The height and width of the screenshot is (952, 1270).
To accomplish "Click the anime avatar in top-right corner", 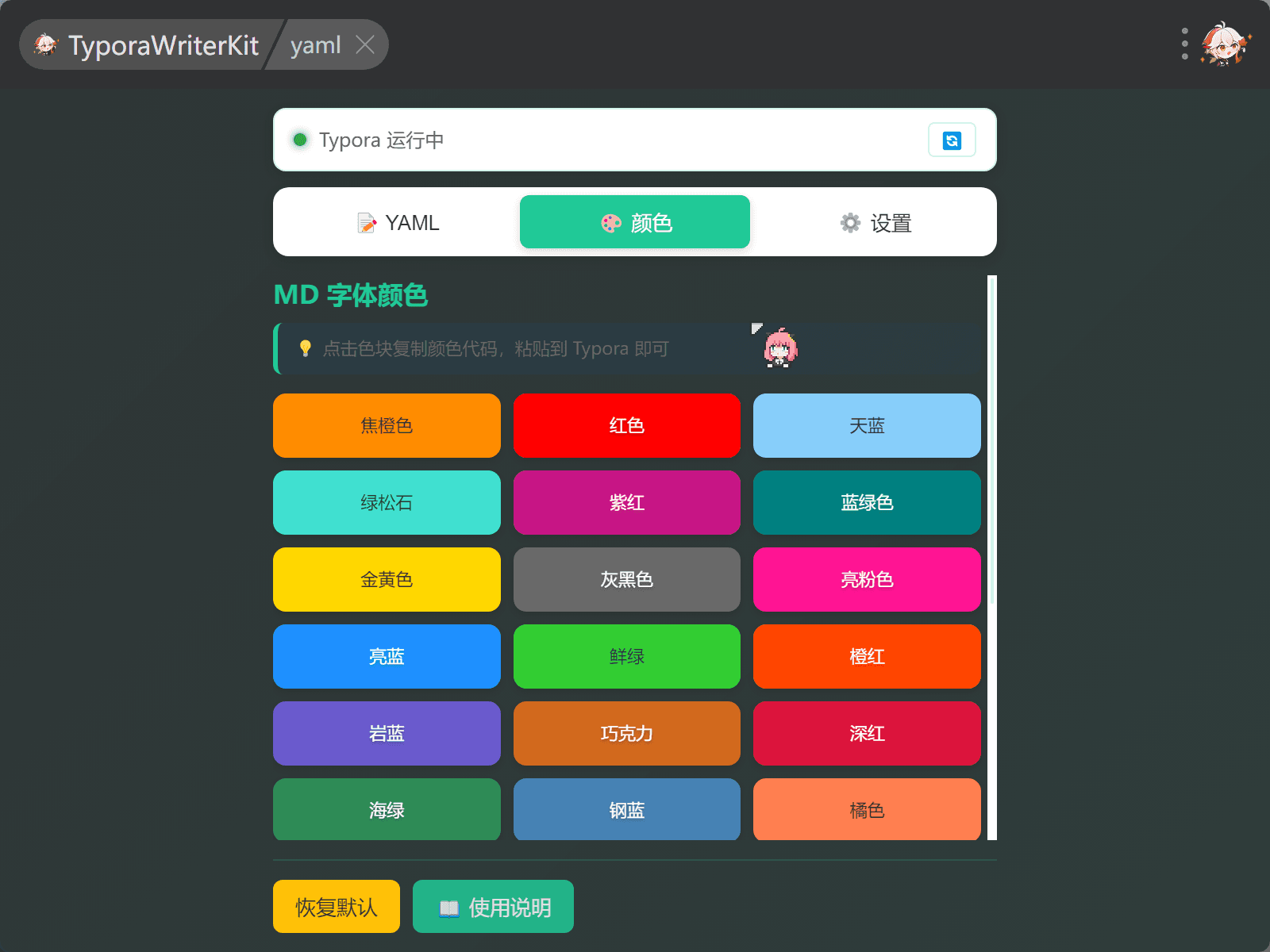I will pyautogui.click(x=1225, y=44).
